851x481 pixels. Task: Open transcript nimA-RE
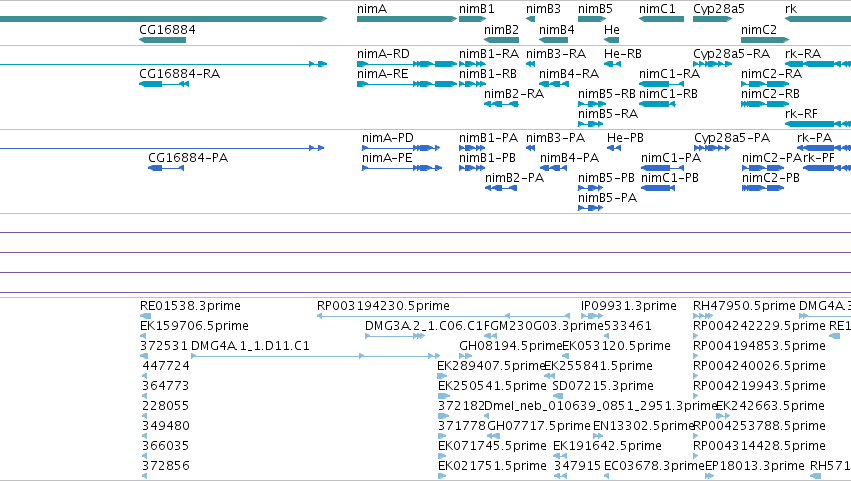[x=383, y=74]
